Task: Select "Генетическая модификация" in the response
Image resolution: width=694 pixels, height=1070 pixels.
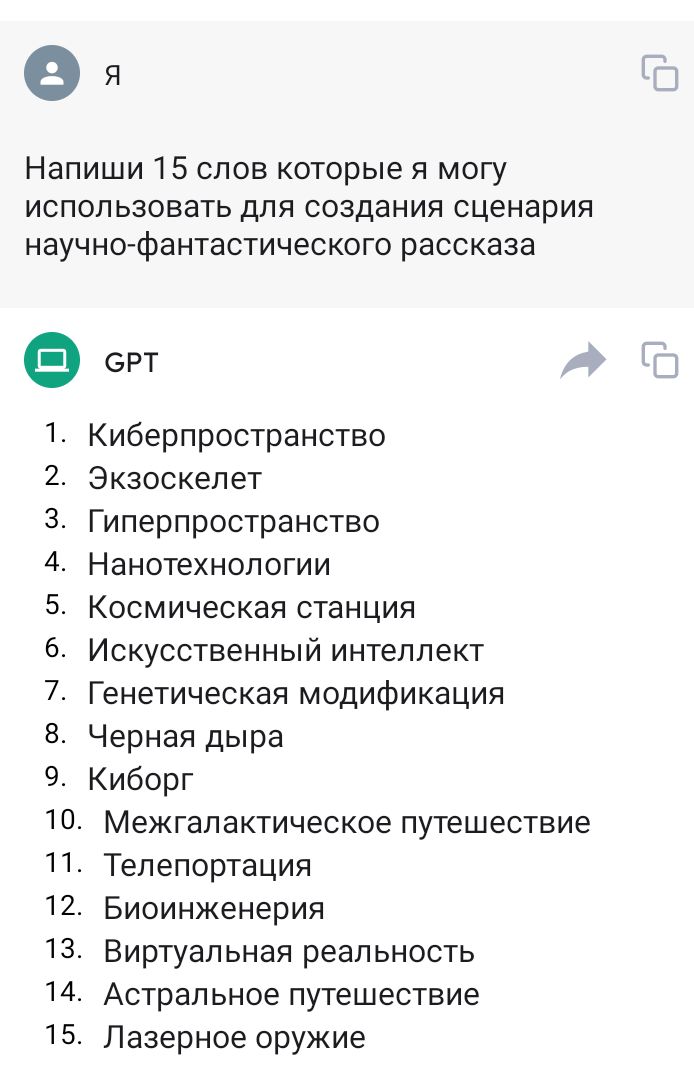Action: (296, 694)
